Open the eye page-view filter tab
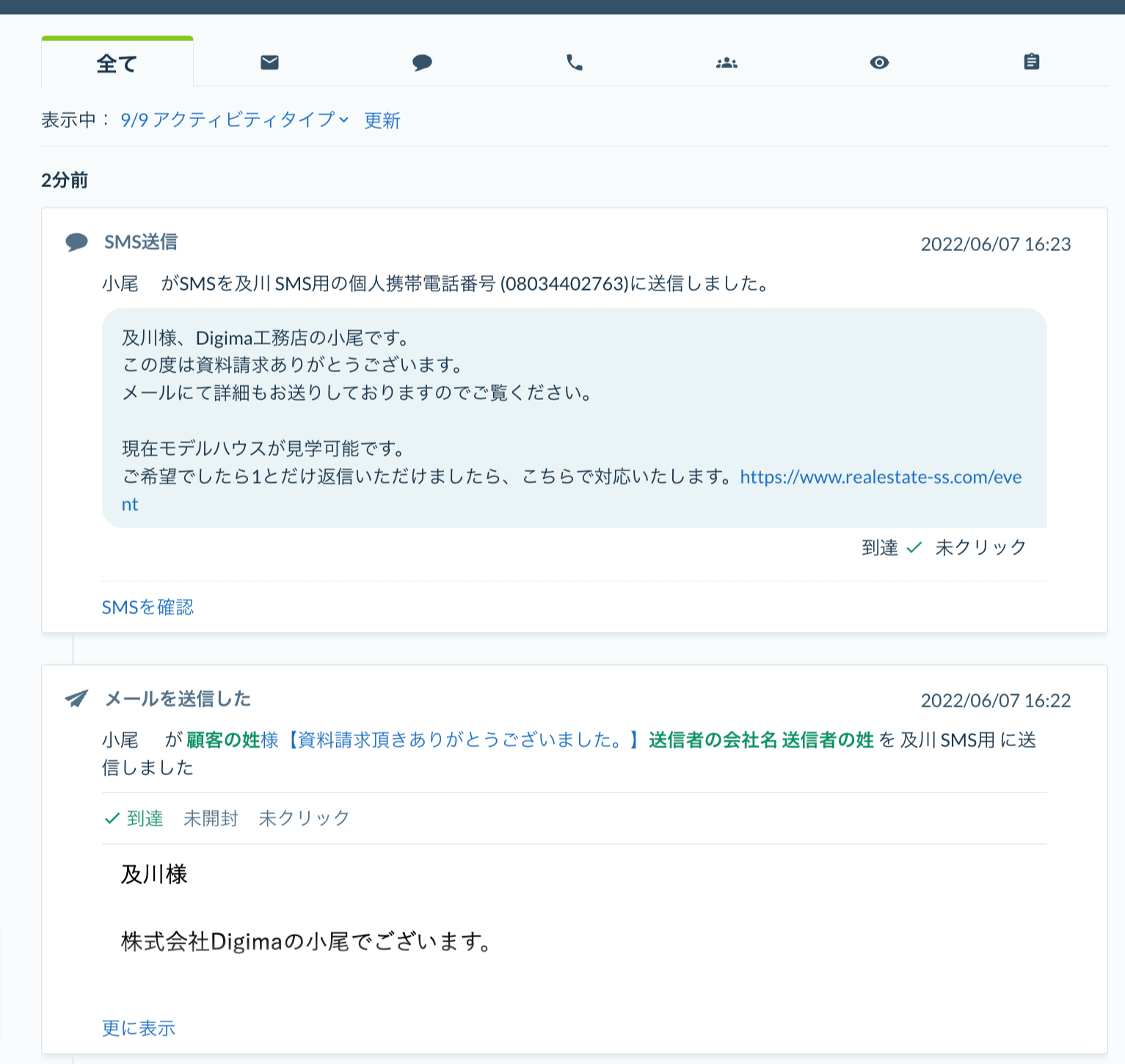The image size is (1125, 1064). (879, 62)
